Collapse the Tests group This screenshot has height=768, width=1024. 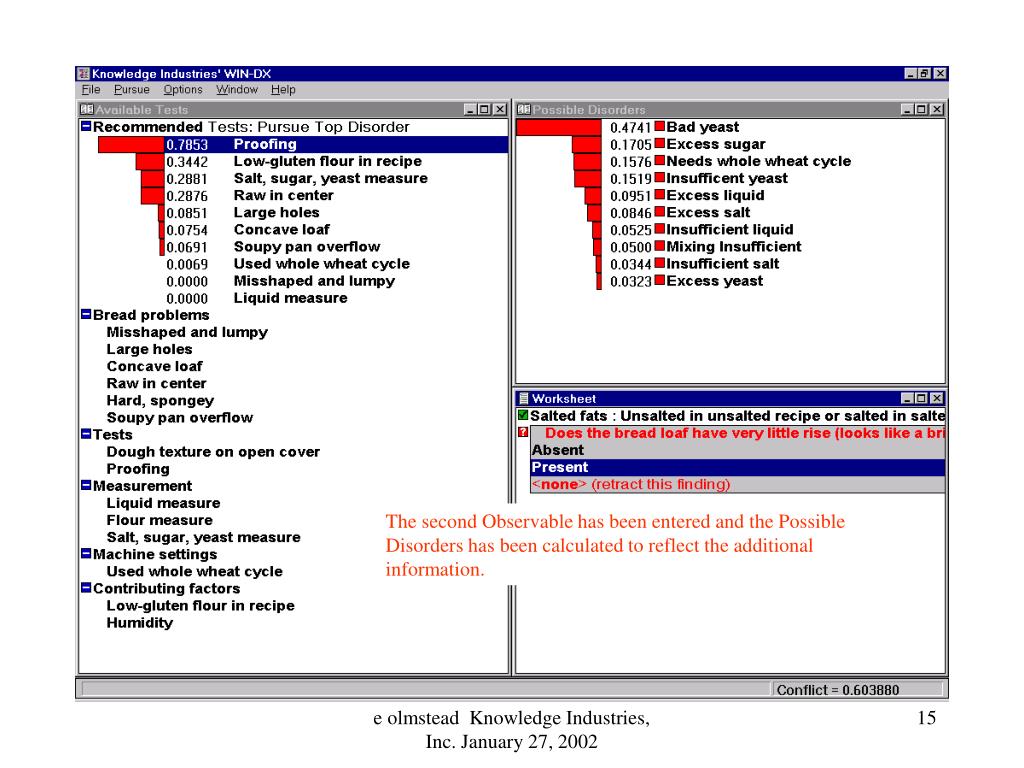(x=86, y=434)
